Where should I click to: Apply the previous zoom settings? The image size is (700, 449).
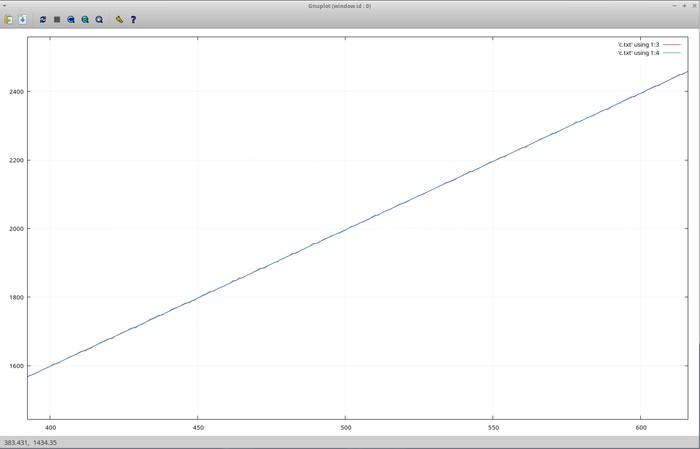71,19
